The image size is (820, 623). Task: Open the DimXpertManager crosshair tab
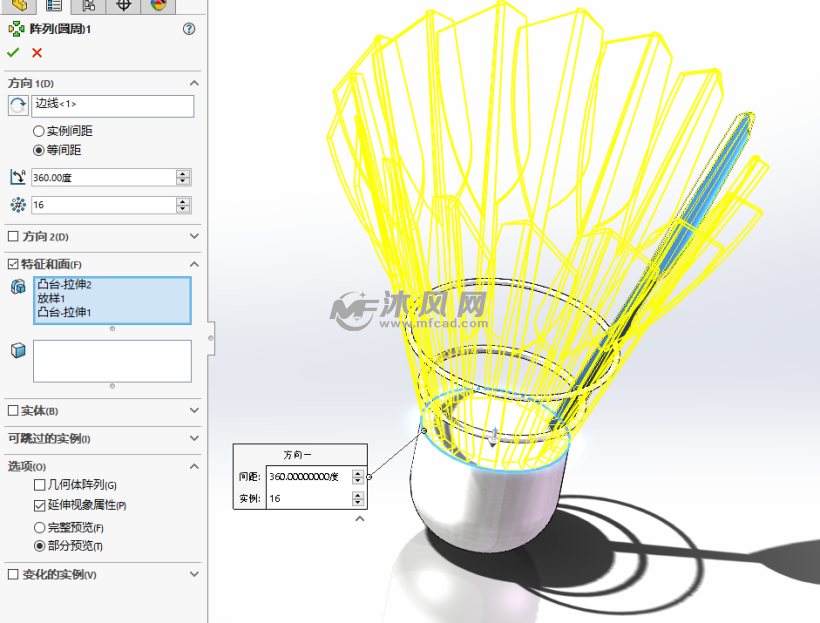123,6
